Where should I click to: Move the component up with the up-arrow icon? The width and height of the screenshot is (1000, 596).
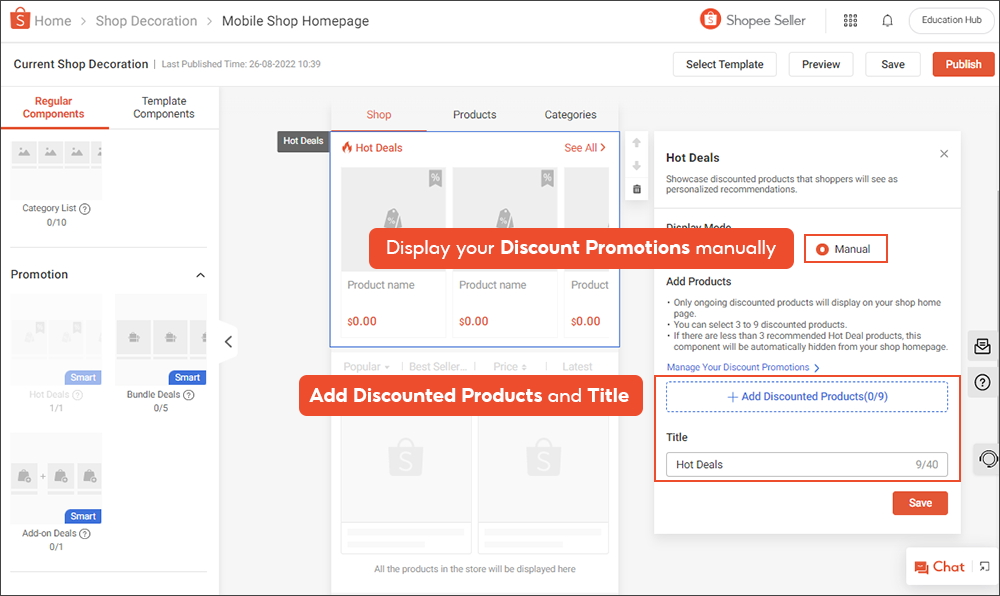click(x=636, y=142)
